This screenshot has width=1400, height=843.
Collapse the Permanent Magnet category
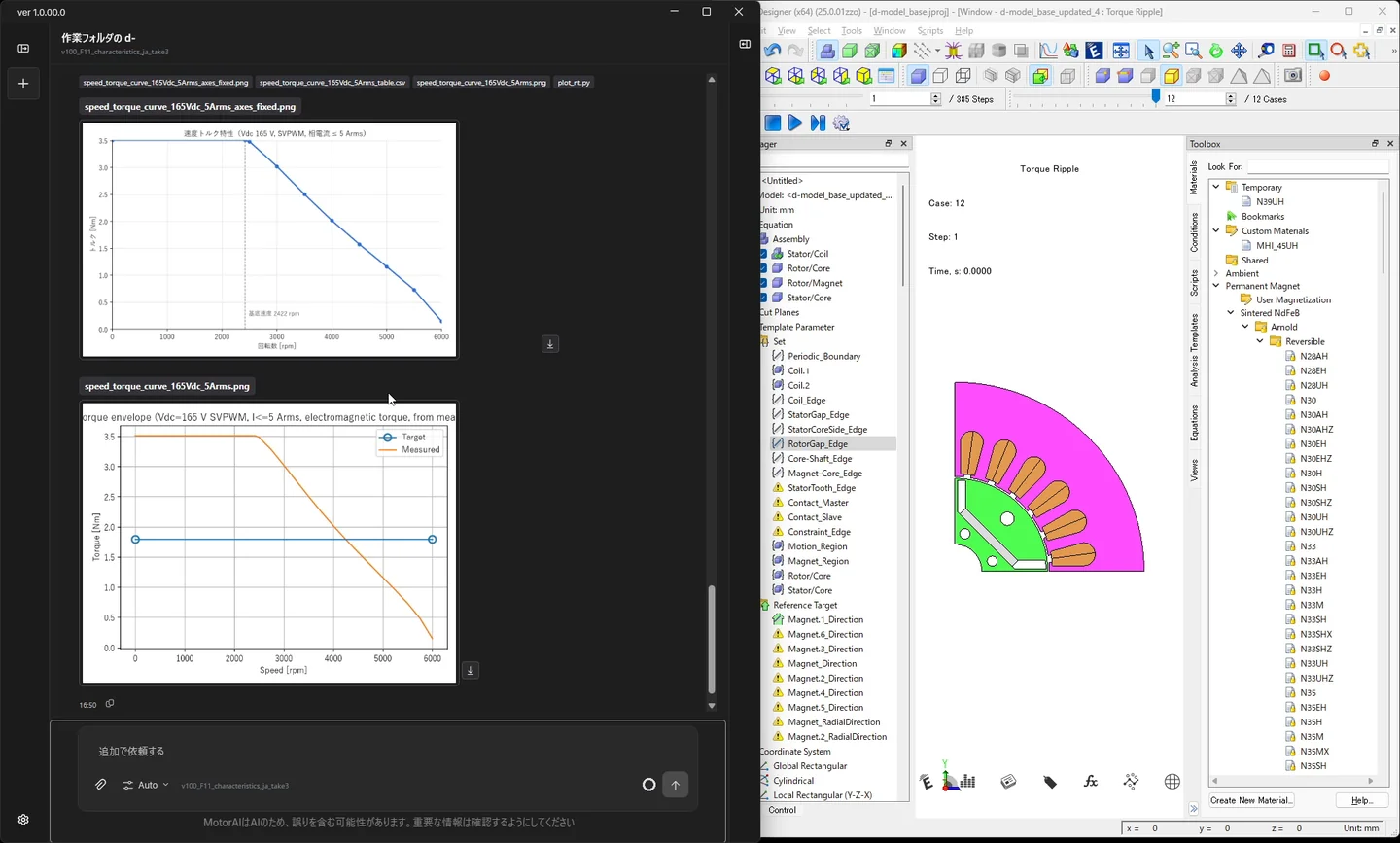[1216, 286]
